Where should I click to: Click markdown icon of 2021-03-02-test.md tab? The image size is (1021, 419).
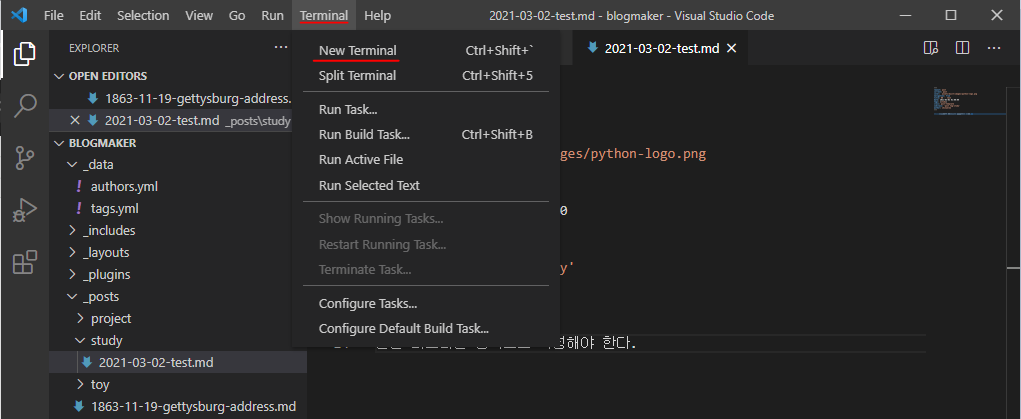coord(593,48)
